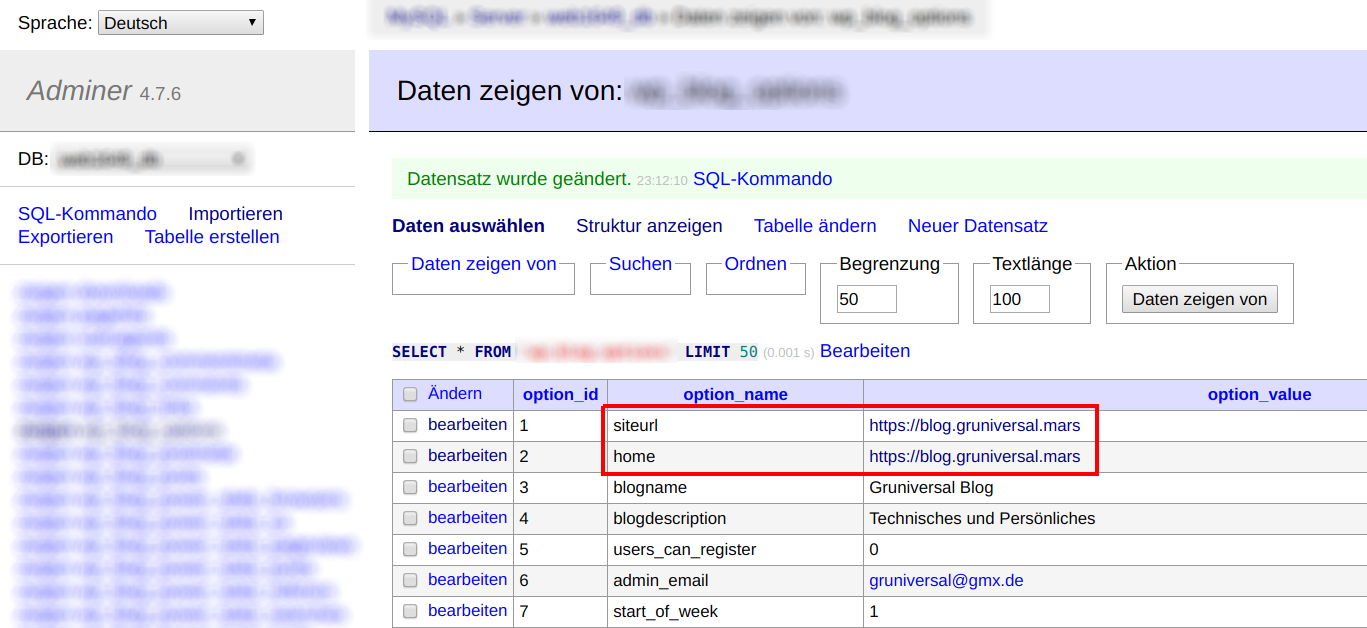Image resolution: width=1367 pixels, height=628 pixels.
Task: Edit the blogname row via its bearbeiten link
Action: pyautogui.click(x=467, y=486)
